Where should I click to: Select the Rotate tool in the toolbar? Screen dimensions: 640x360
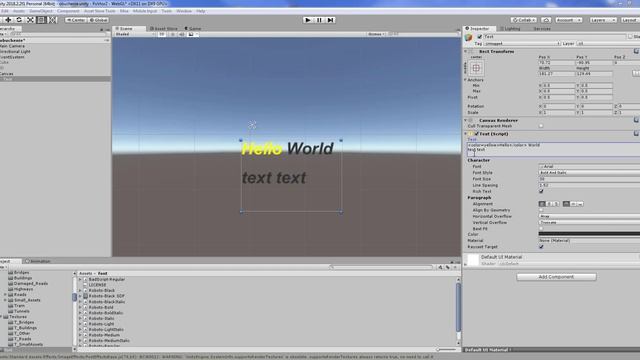19,20
